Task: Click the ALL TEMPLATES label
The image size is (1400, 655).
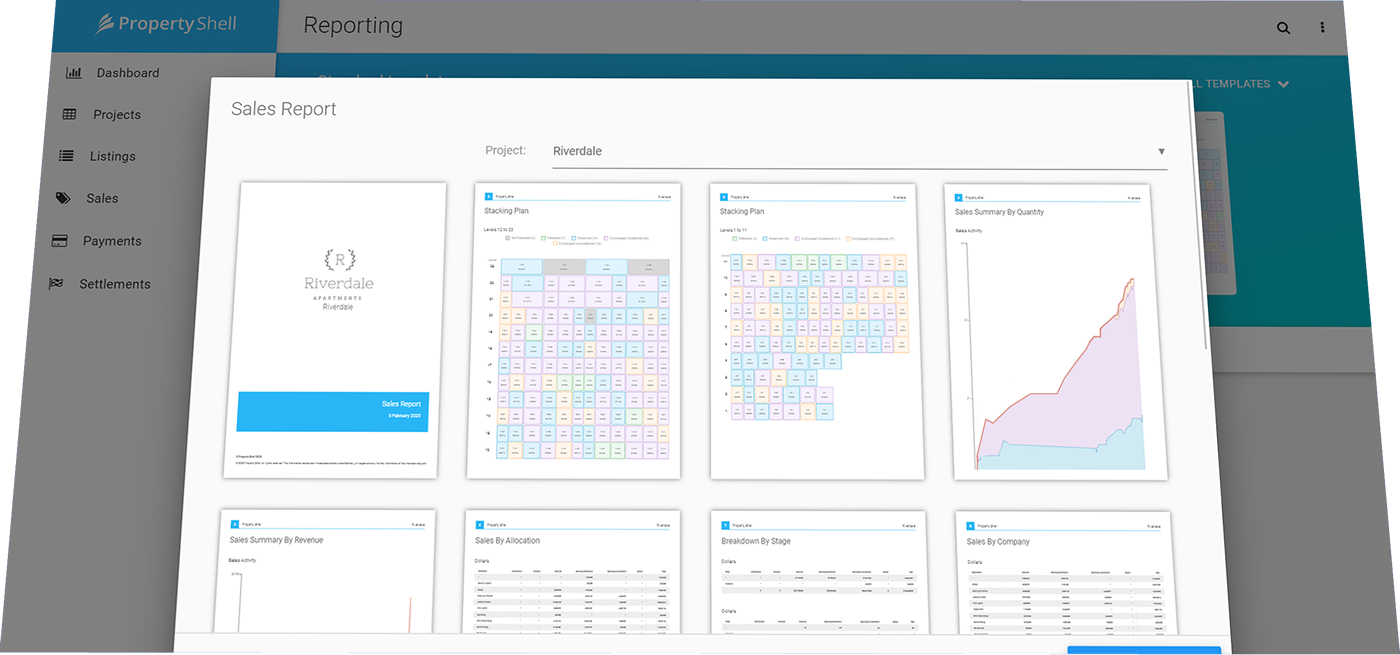Action: pyautogui.click(x=1232, y=83)
